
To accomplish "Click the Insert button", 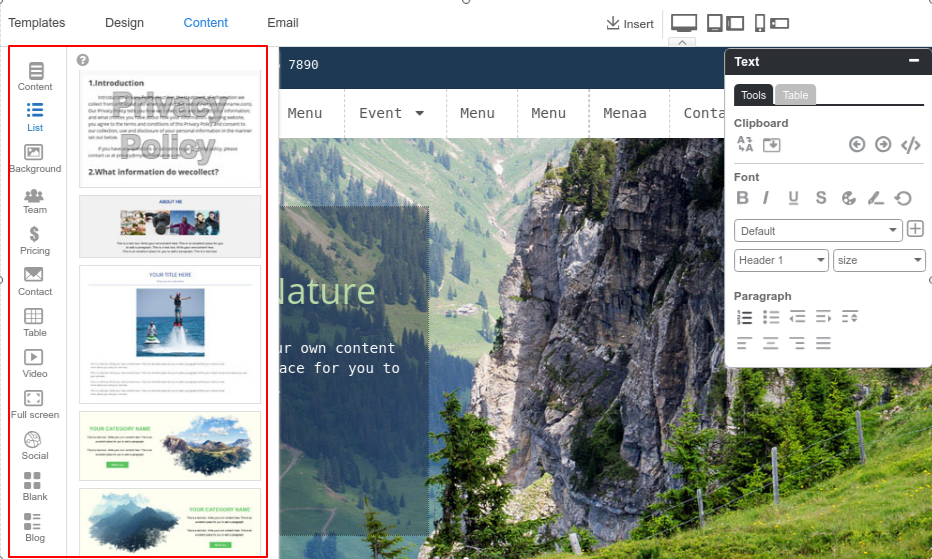I will tap(630, 24).
